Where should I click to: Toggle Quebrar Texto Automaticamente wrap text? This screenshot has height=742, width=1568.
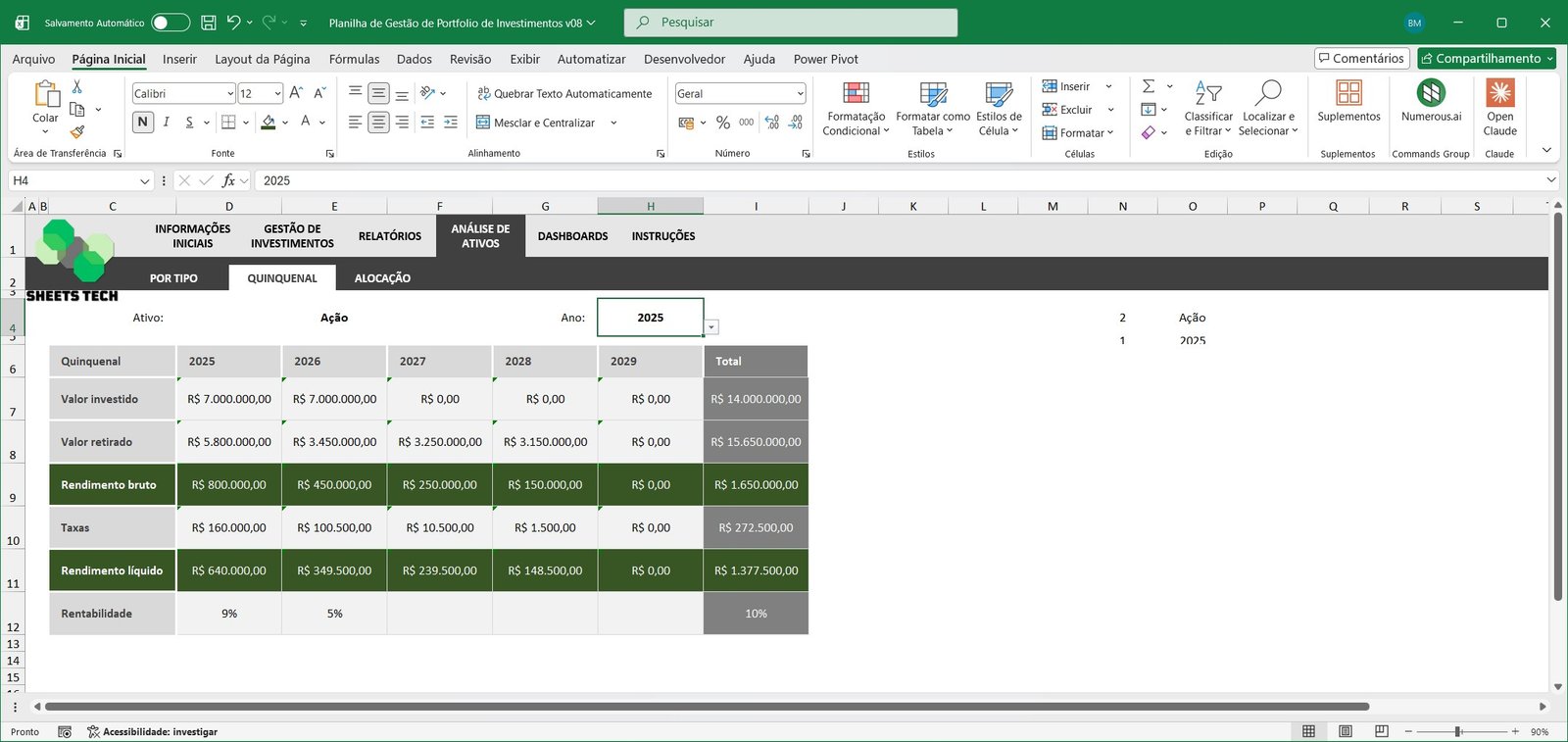click(564, 94)
